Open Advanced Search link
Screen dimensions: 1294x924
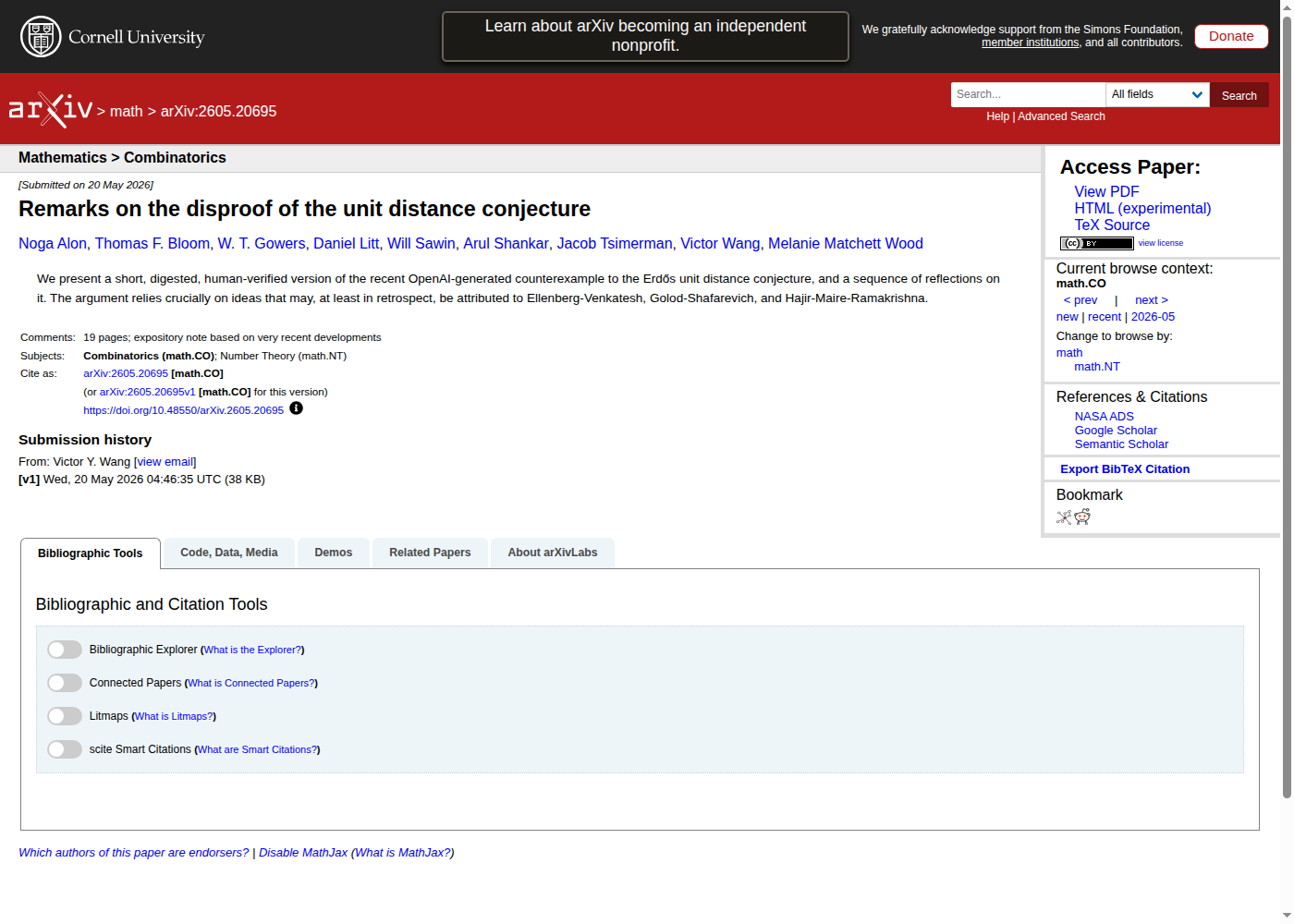pos(1061,116)
